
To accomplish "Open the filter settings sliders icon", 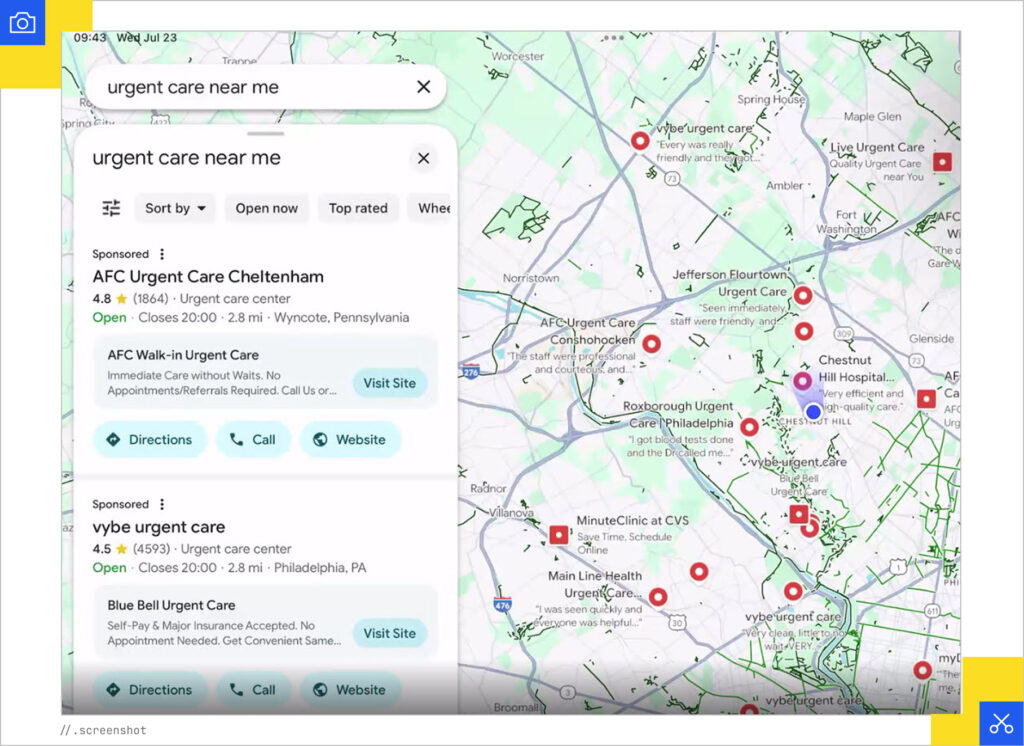I will [x=111, y=208].
